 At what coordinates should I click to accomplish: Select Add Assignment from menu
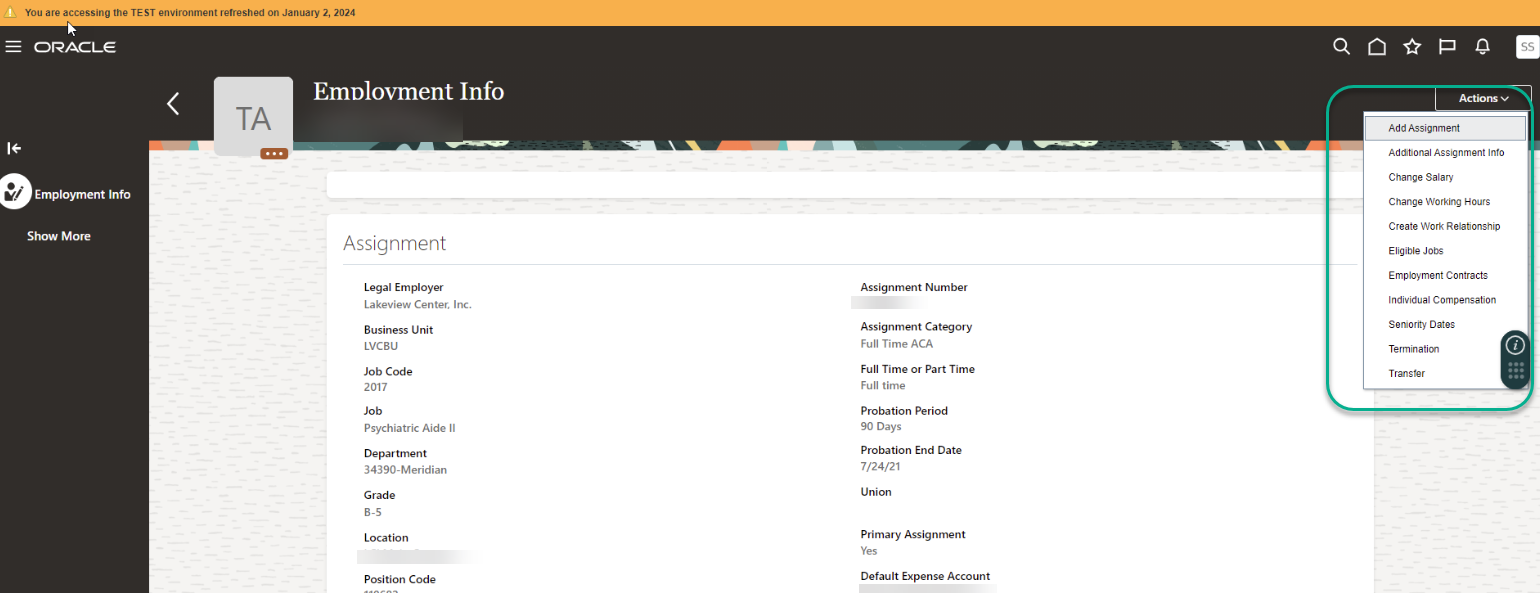[x=1445, y=128]
